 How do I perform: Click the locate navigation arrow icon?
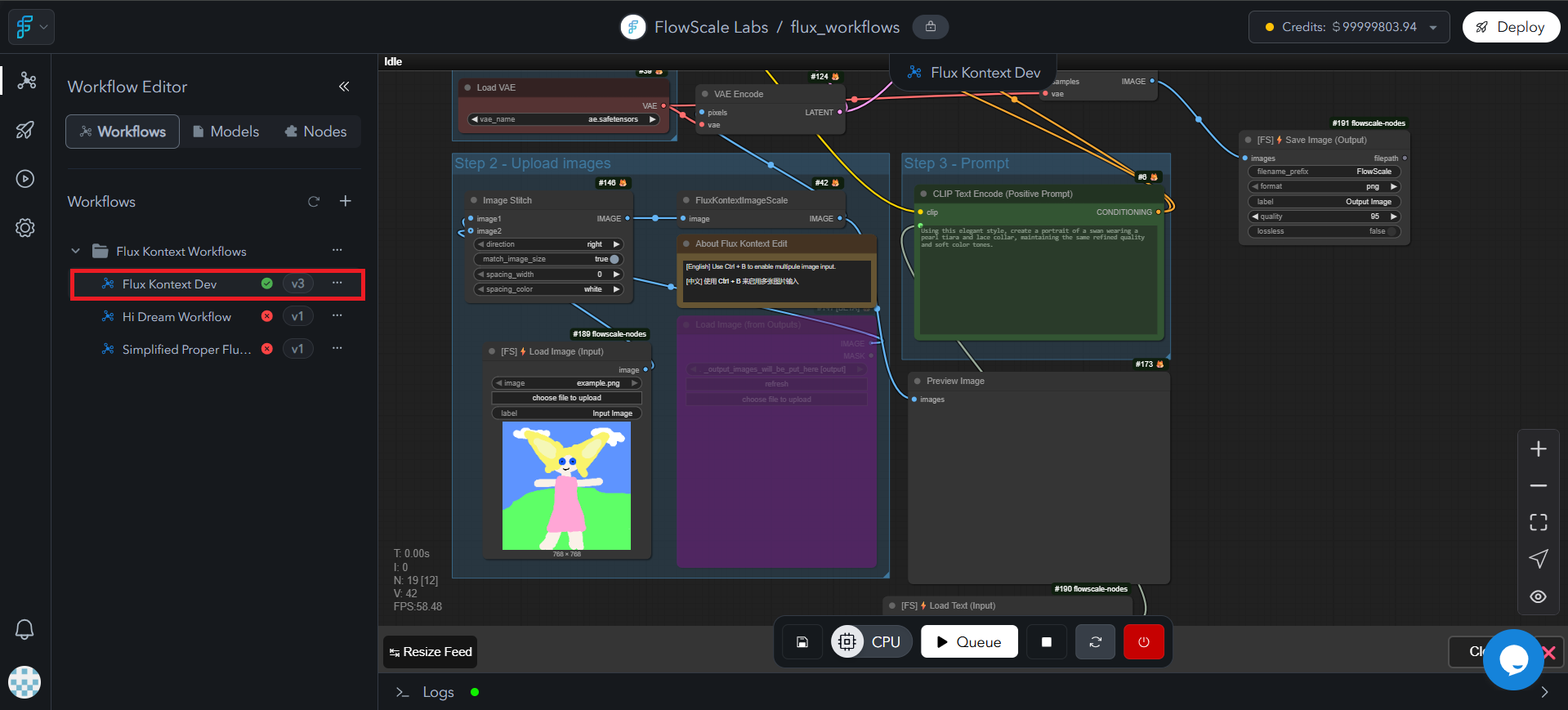click(1539, 559)
